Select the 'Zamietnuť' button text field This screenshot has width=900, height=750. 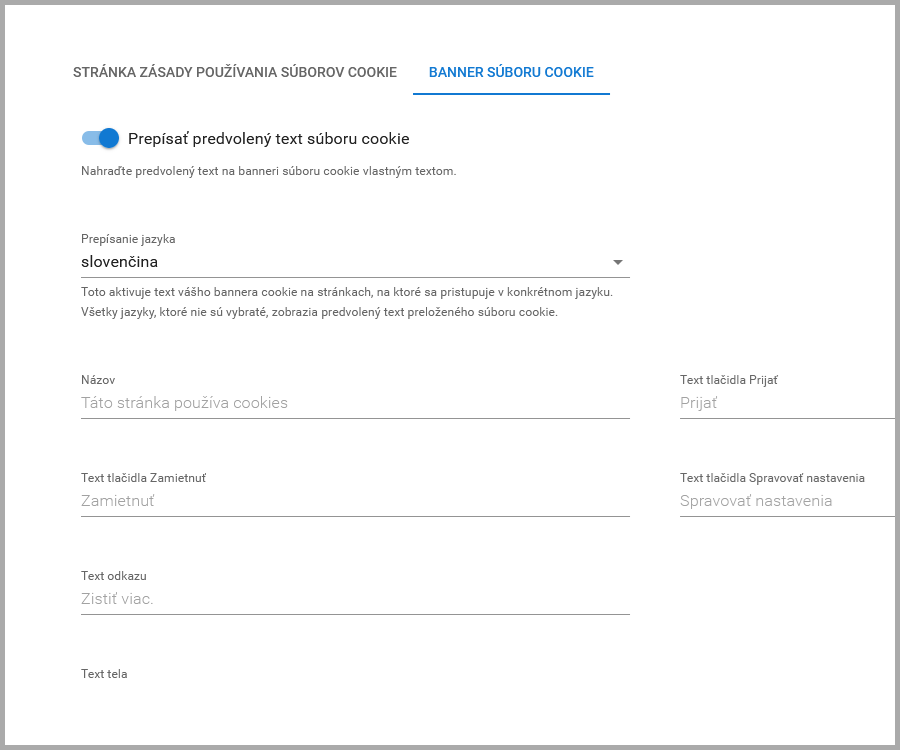tap(355, 501)
